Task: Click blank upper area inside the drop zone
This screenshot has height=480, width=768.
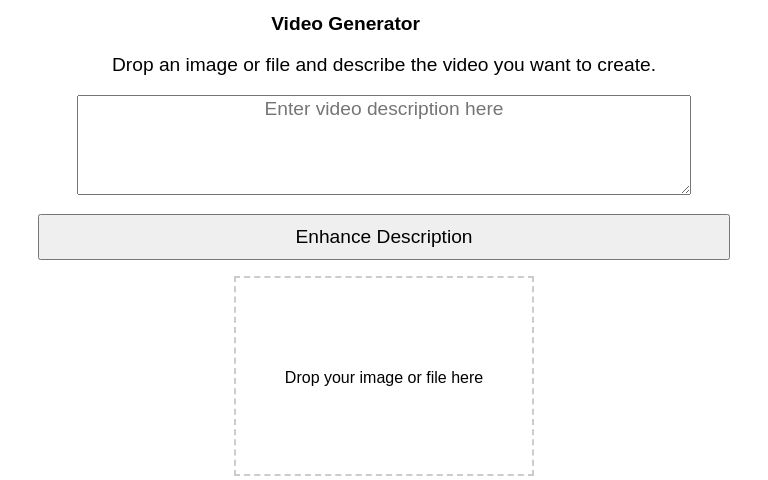Action: (384, 318)
